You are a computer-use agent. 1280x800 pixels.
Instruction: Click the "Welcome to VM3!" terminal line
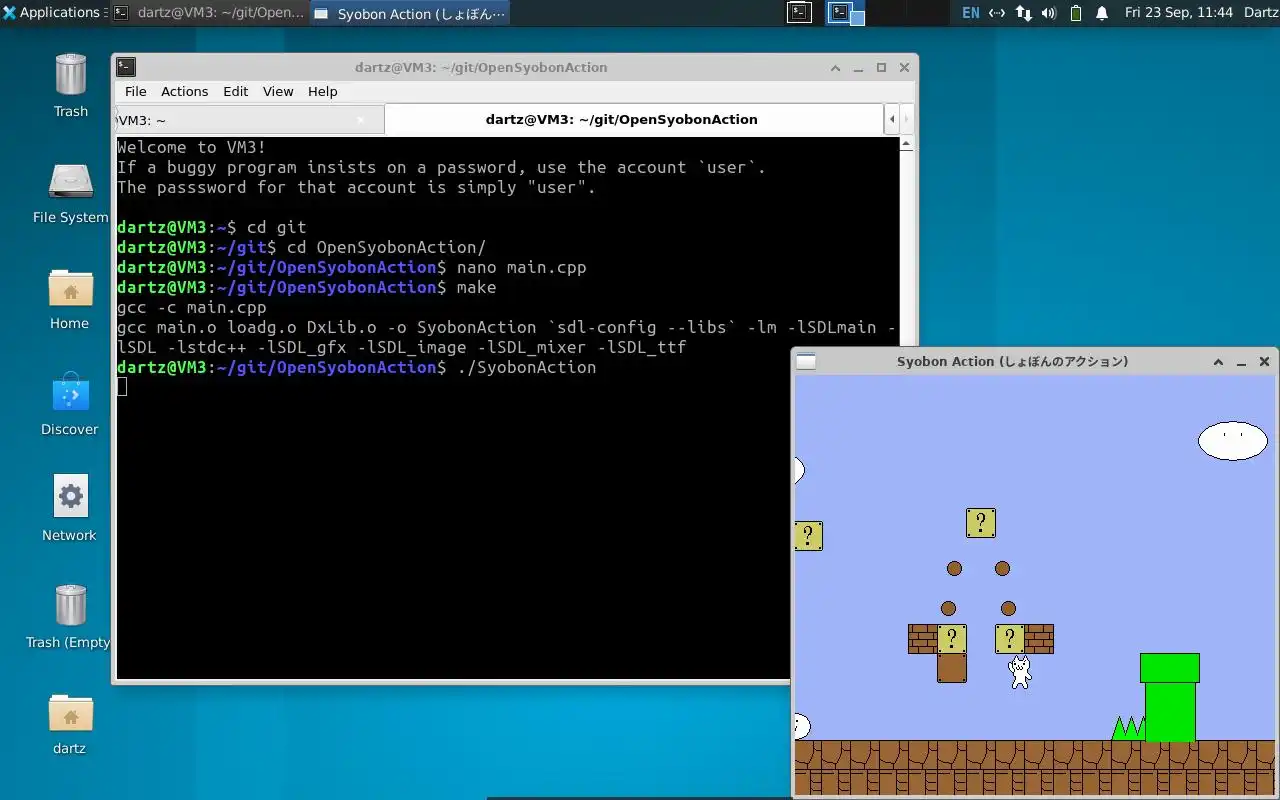click(192, 147)
